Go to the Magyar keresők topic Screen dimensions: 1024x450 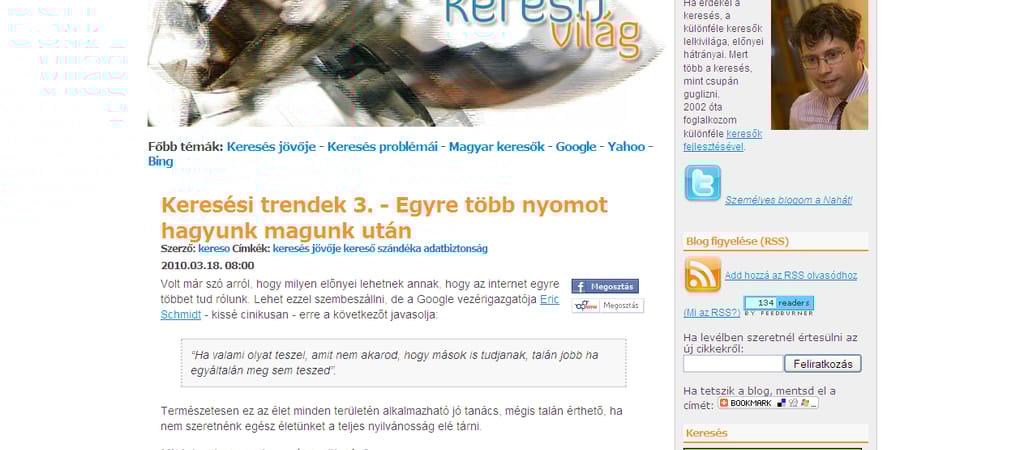pos(496,147)
